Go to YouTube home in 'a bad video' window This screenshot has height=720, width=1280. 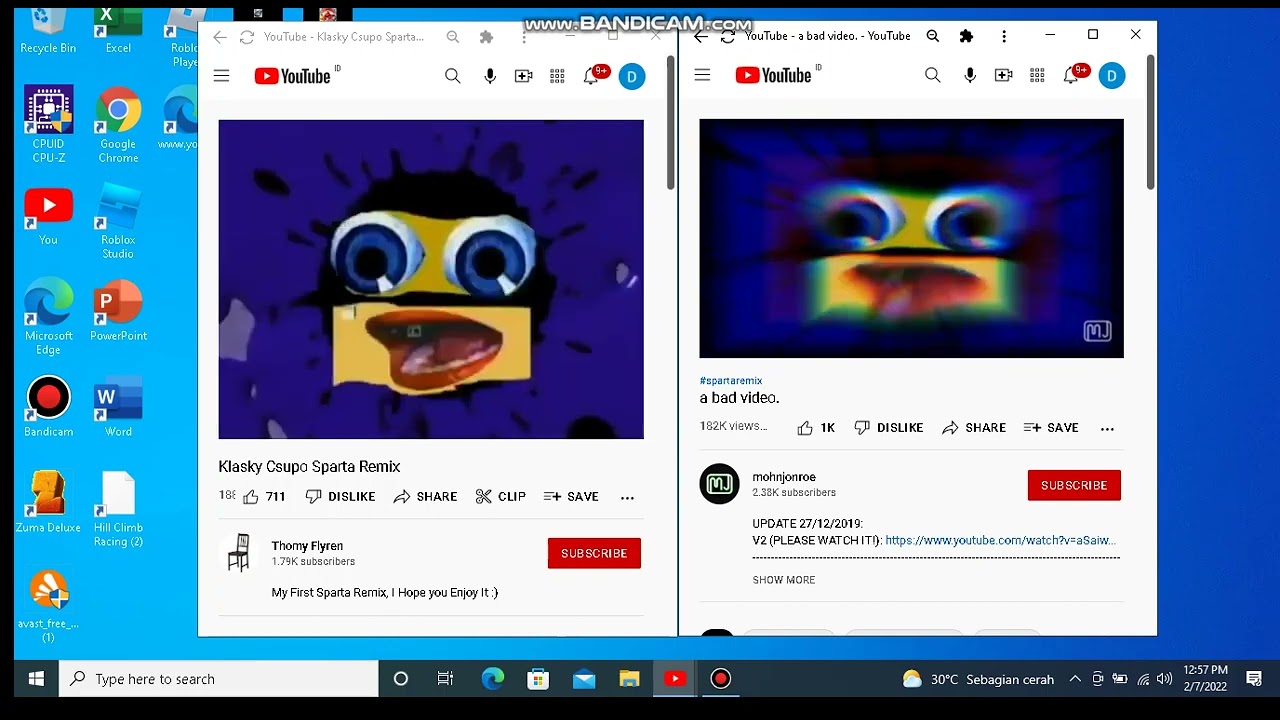pyautogui.click(x=774, y=75)
